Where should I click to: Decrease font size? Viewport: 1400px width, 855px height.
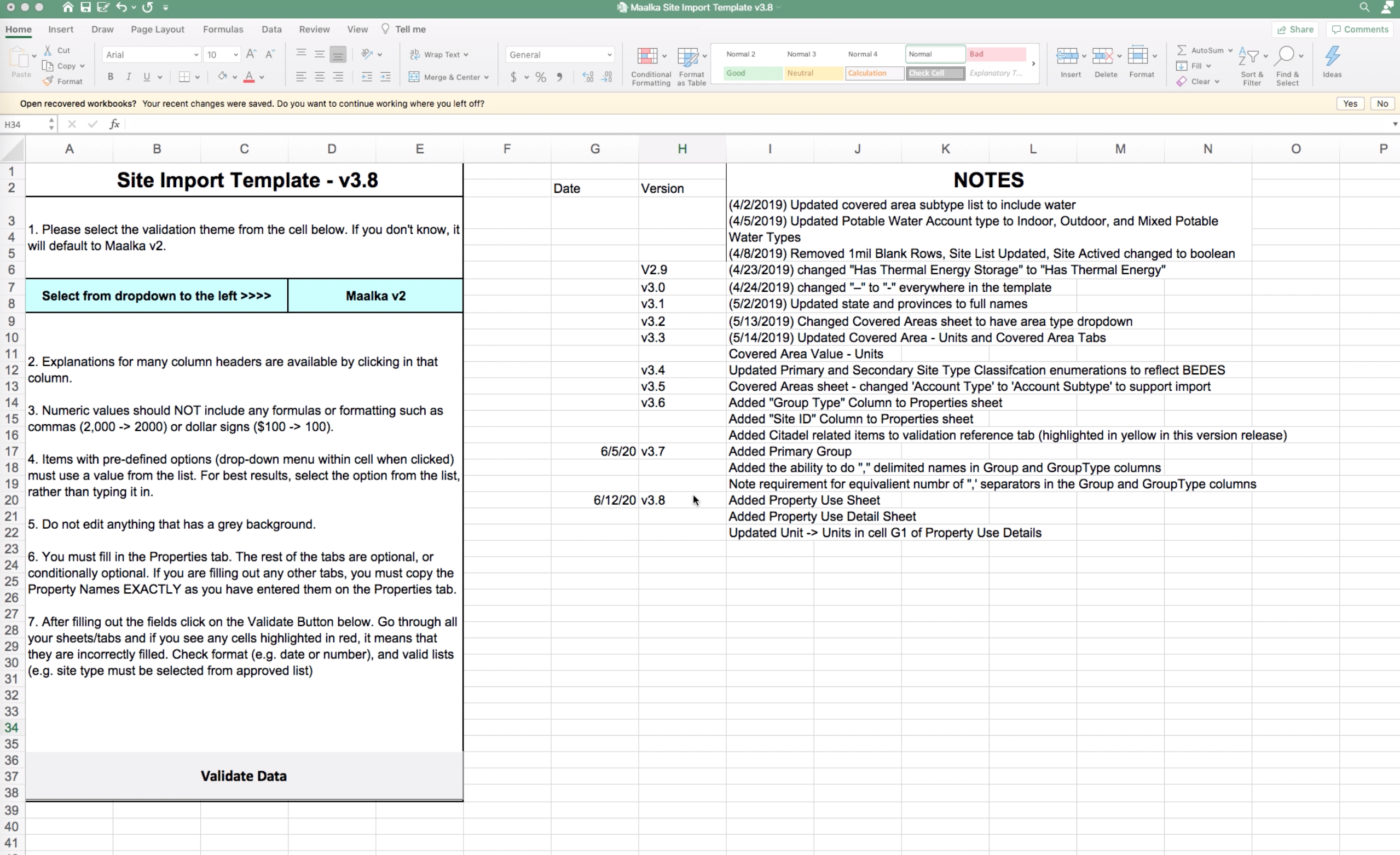coord(270,55)
